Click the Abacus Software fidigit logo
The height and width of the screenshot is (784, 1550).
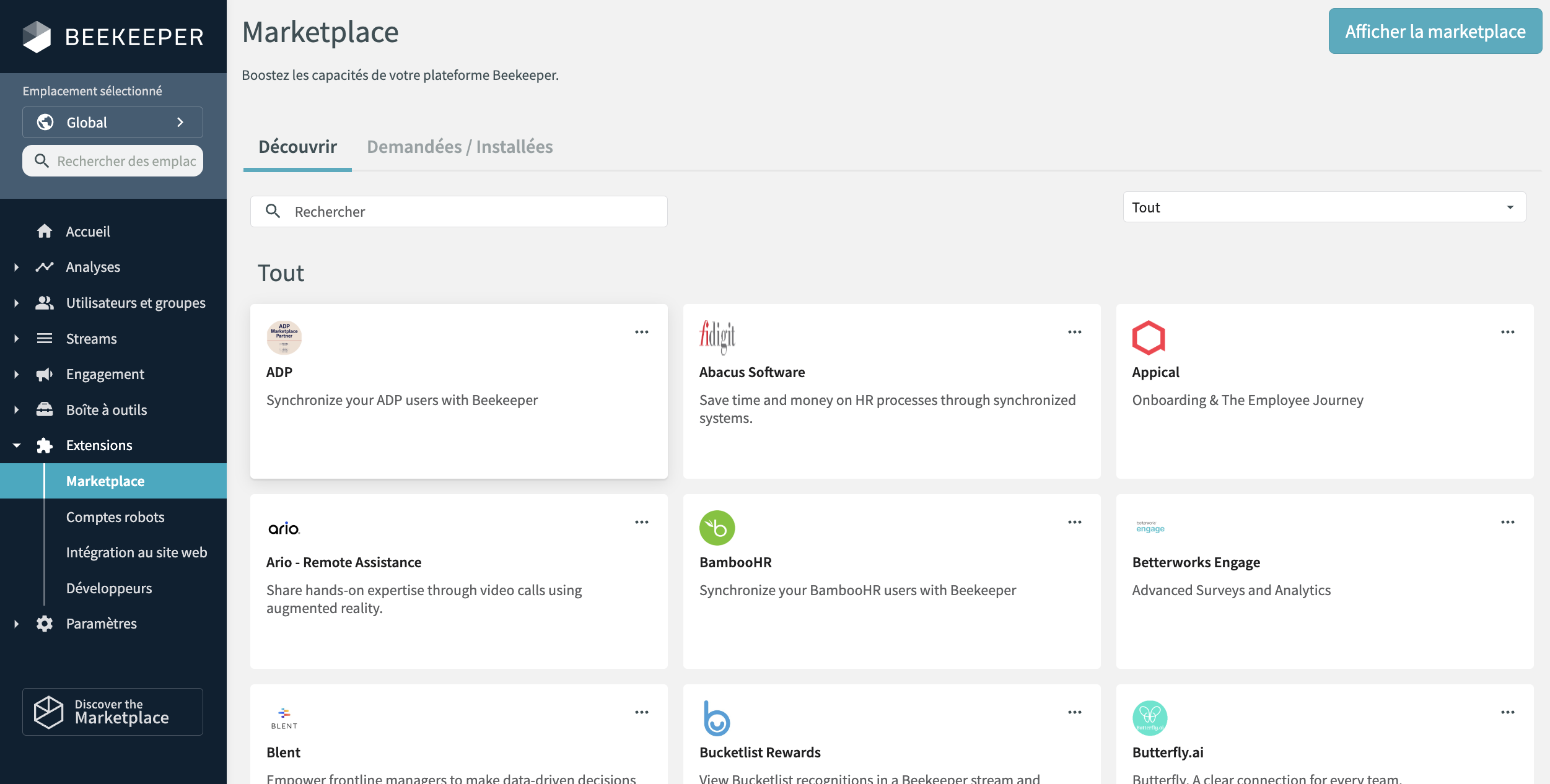(x=717, y=338)
